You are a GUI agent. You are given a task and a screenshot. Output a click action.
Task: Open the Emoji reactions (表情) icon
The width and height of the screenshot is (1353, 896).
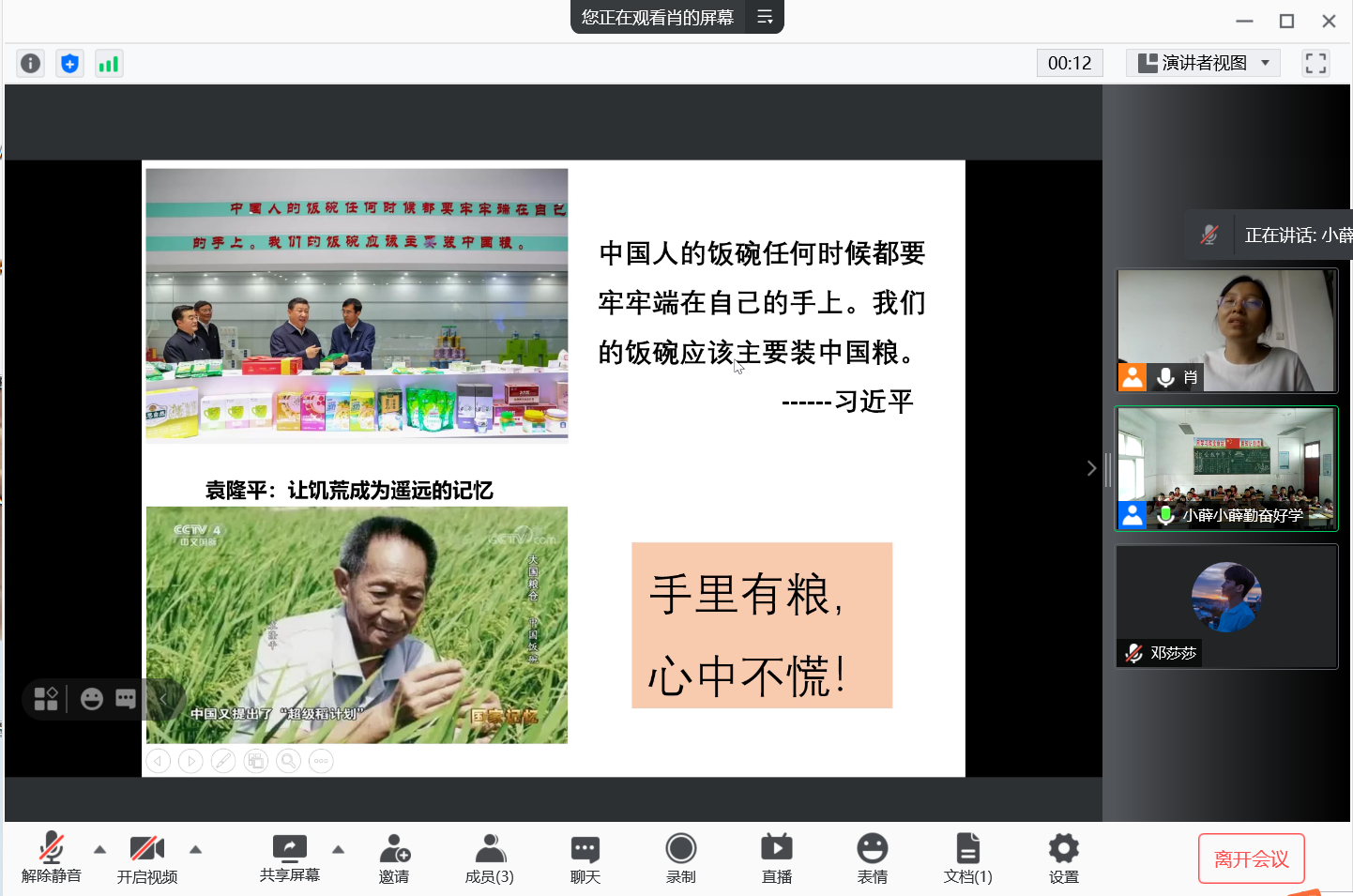872,858
